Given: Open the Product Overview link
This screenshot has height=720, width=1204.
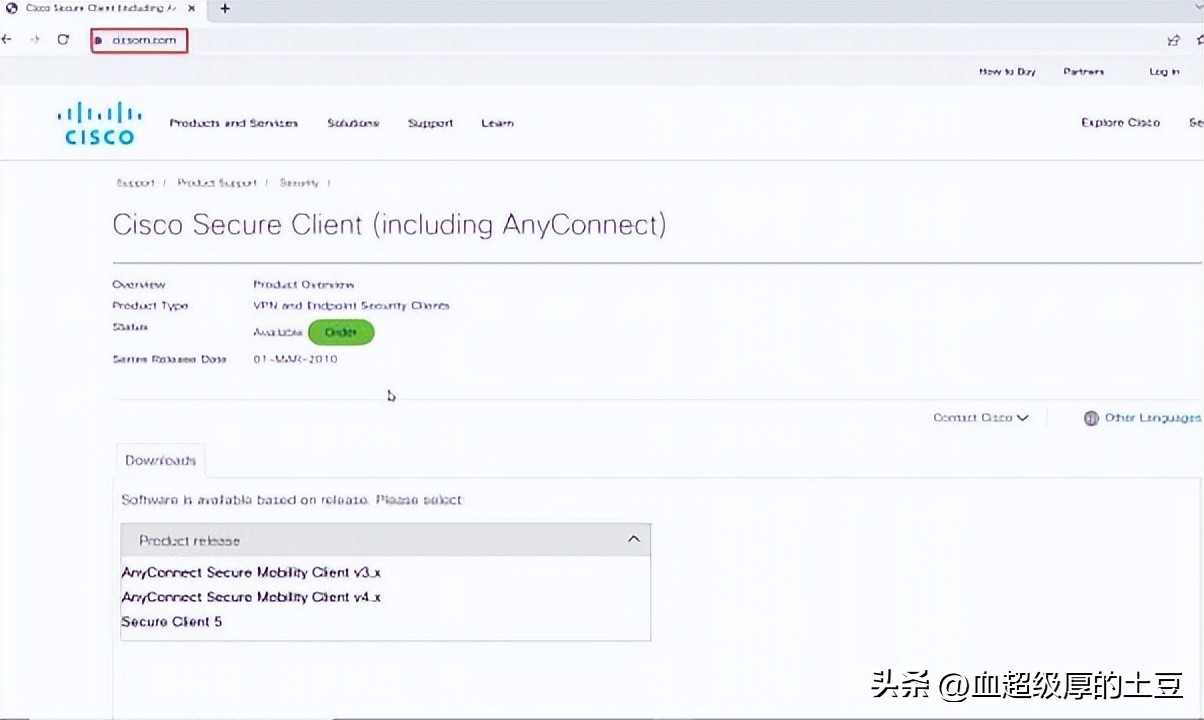Looking at the screenshot, I should pyautogui.click(x=303, y=285).
